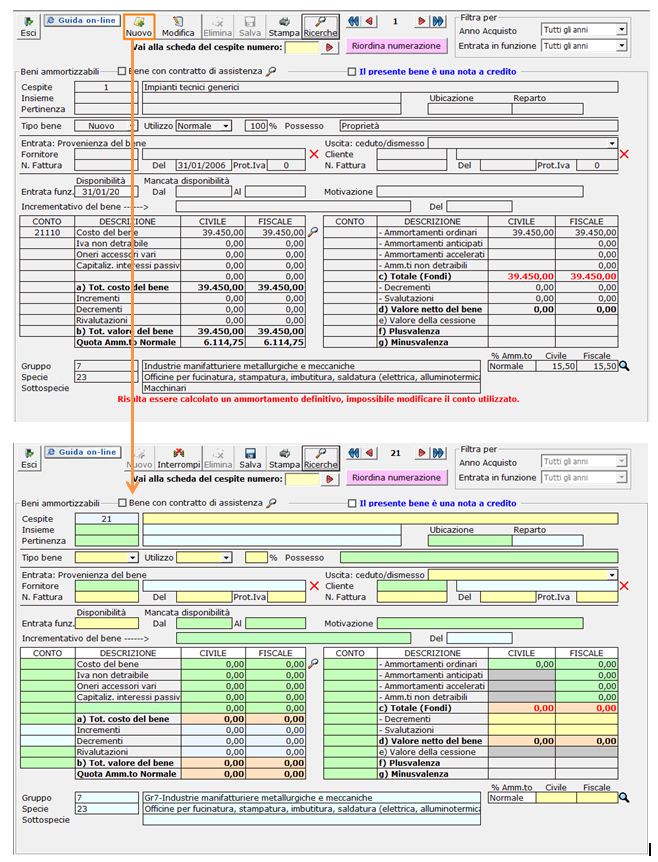This screenshot has width=658, height=862.
Task: Go to previous record in cespite 21 window
Action: pyautogui.click(x=370, y=453)
